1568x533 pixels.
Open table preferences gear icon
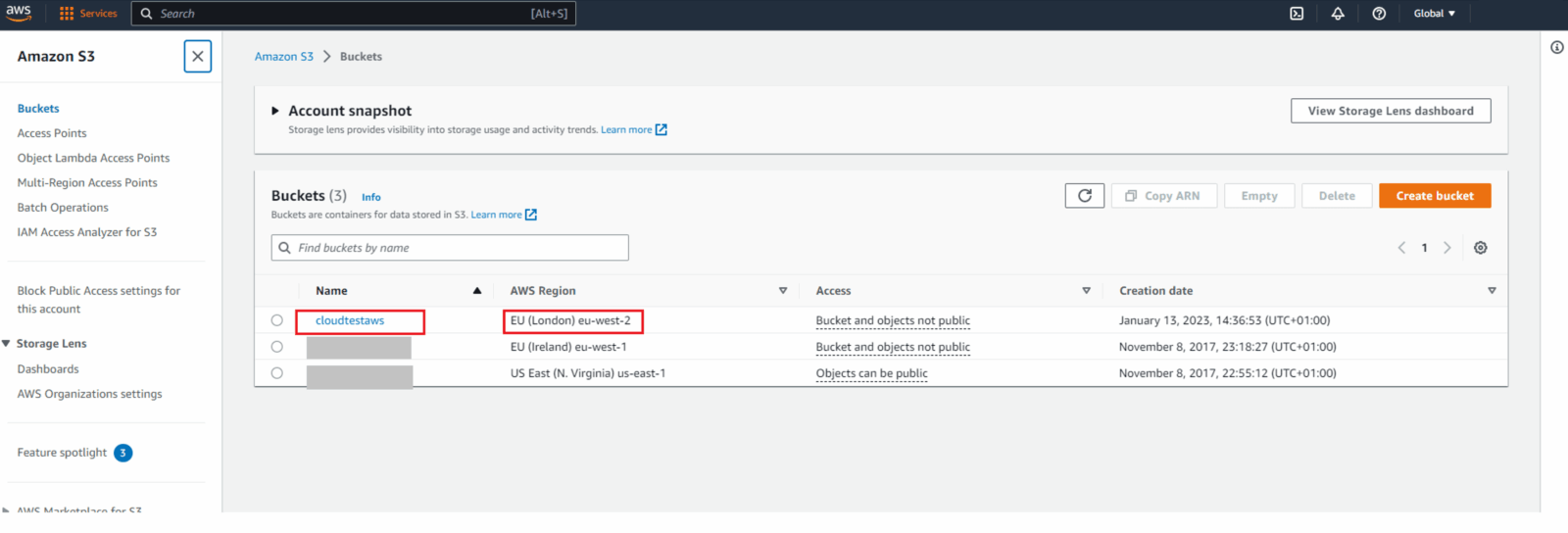click(1480, 248)
